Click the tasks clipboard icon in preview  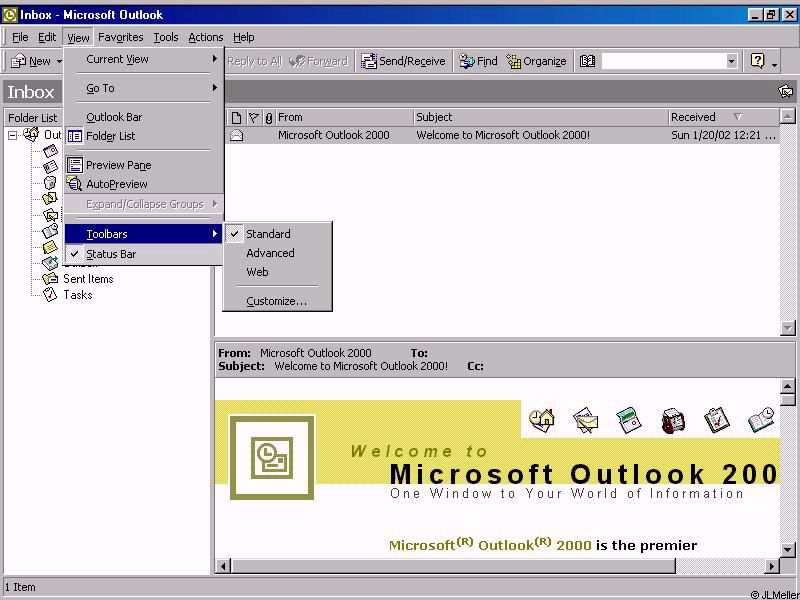point(716,420)
